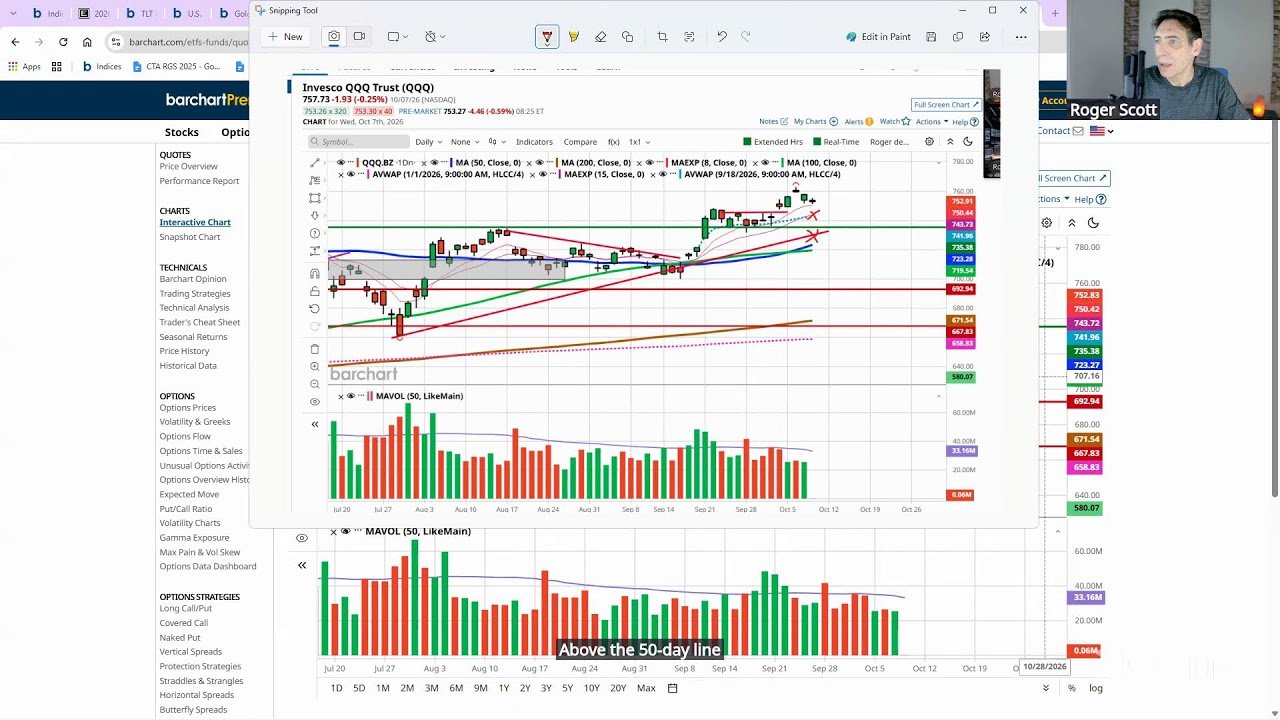
Task: Open a new browser tab with plus
Action: click(x=1055, y=14)
